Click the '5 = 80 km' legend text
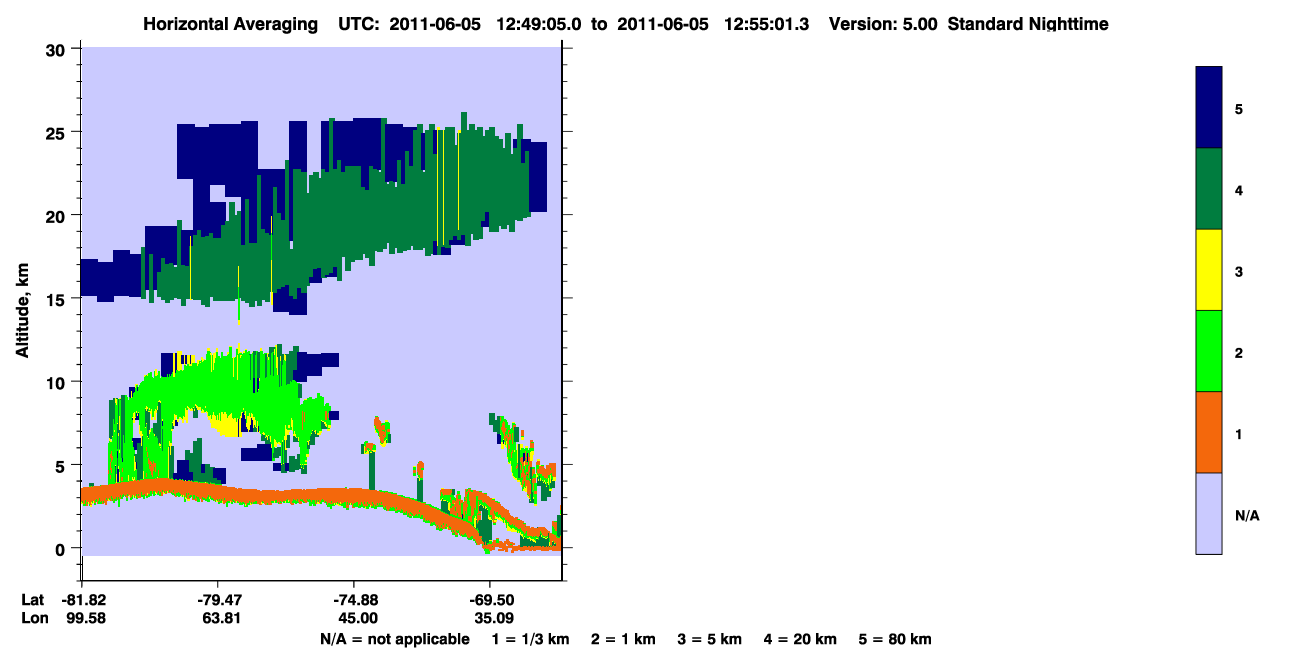This screenshot has width=1300, height=667. [895, 639]
